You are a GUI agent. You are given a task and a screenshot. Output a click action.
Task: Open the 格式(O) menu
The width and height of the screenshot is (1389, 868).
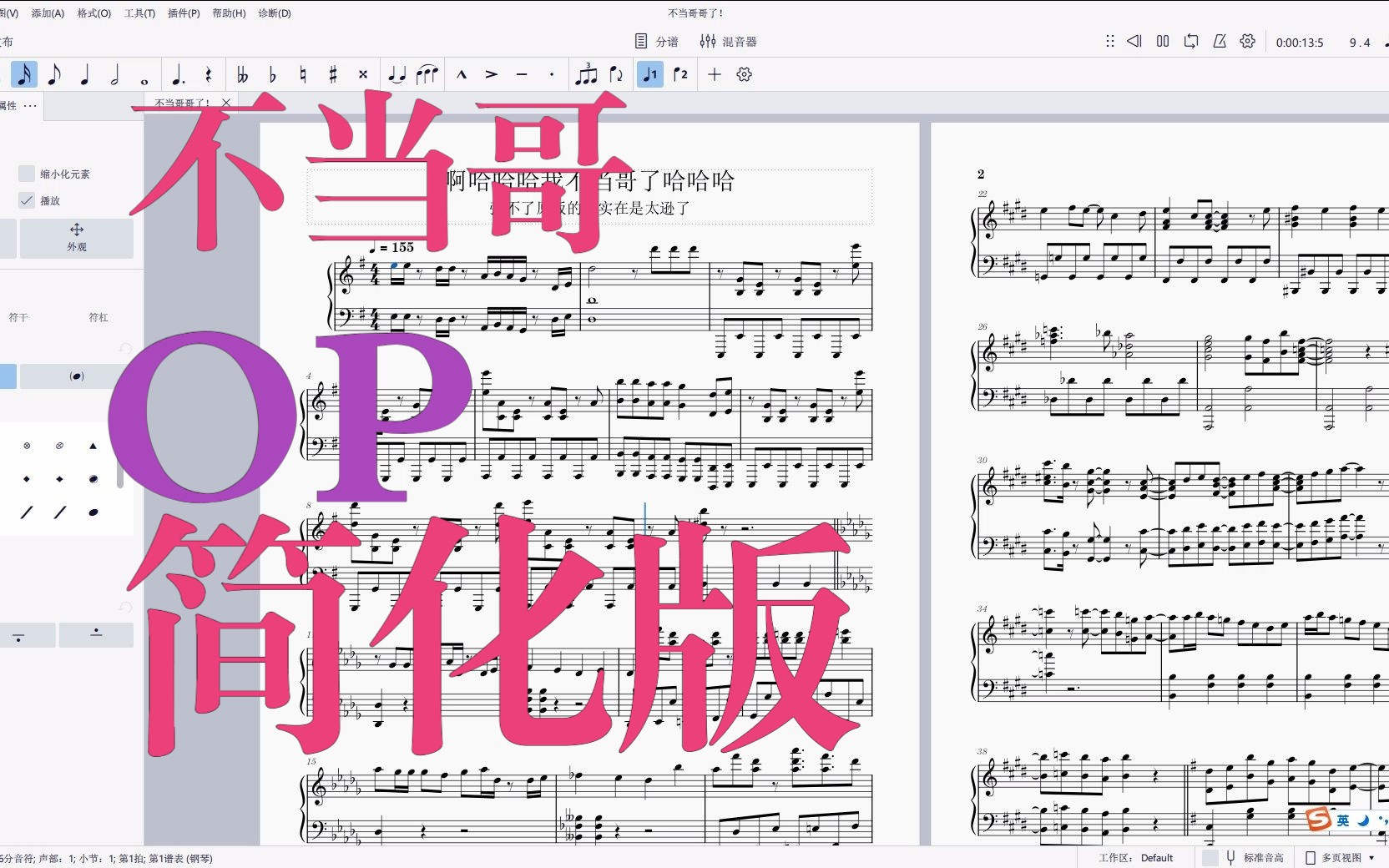point(94,13)
